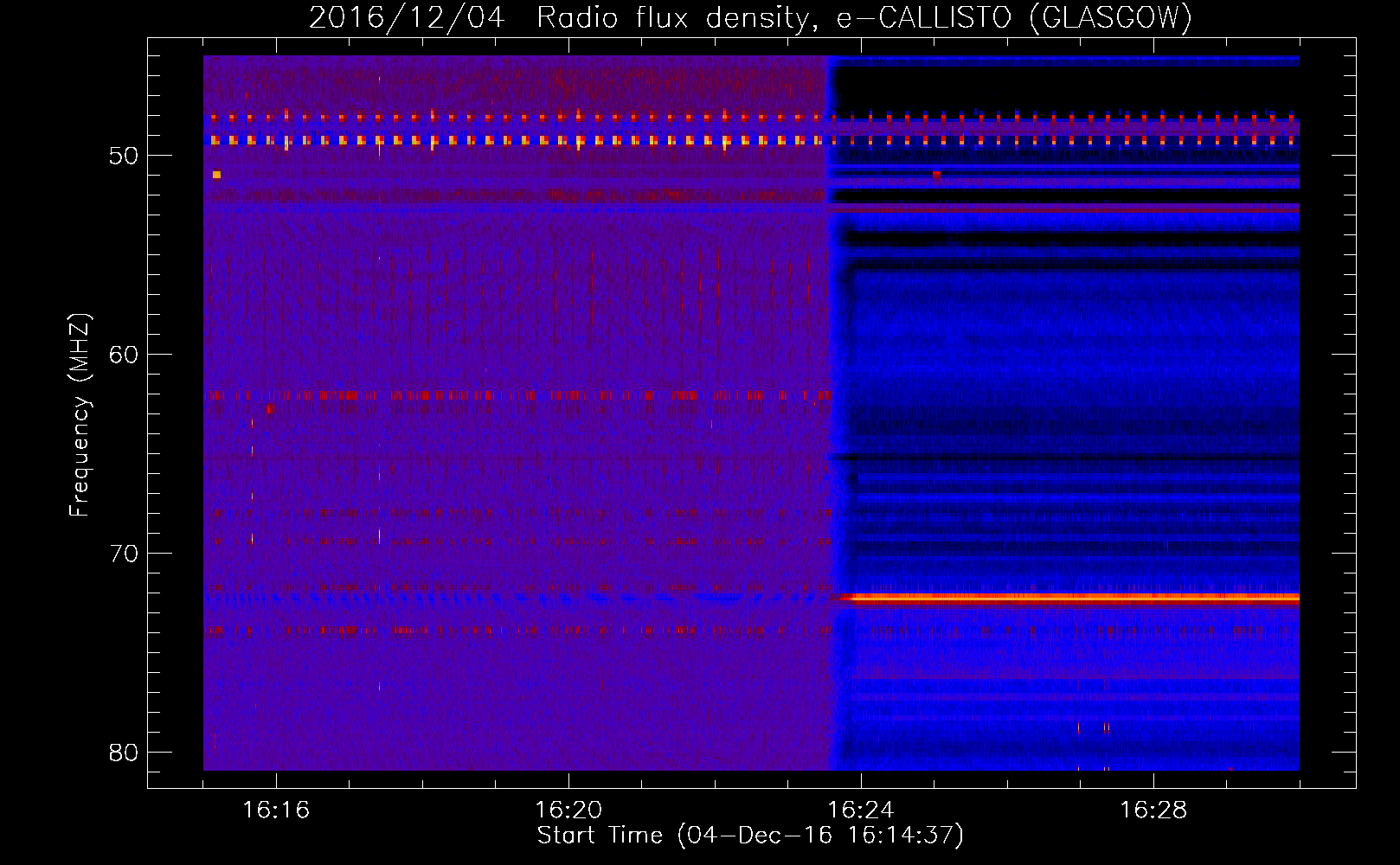Viewport: 1400px width, 865px height.
Task: Click the 50 frequency tick label
Action: [x=124, y=156]
